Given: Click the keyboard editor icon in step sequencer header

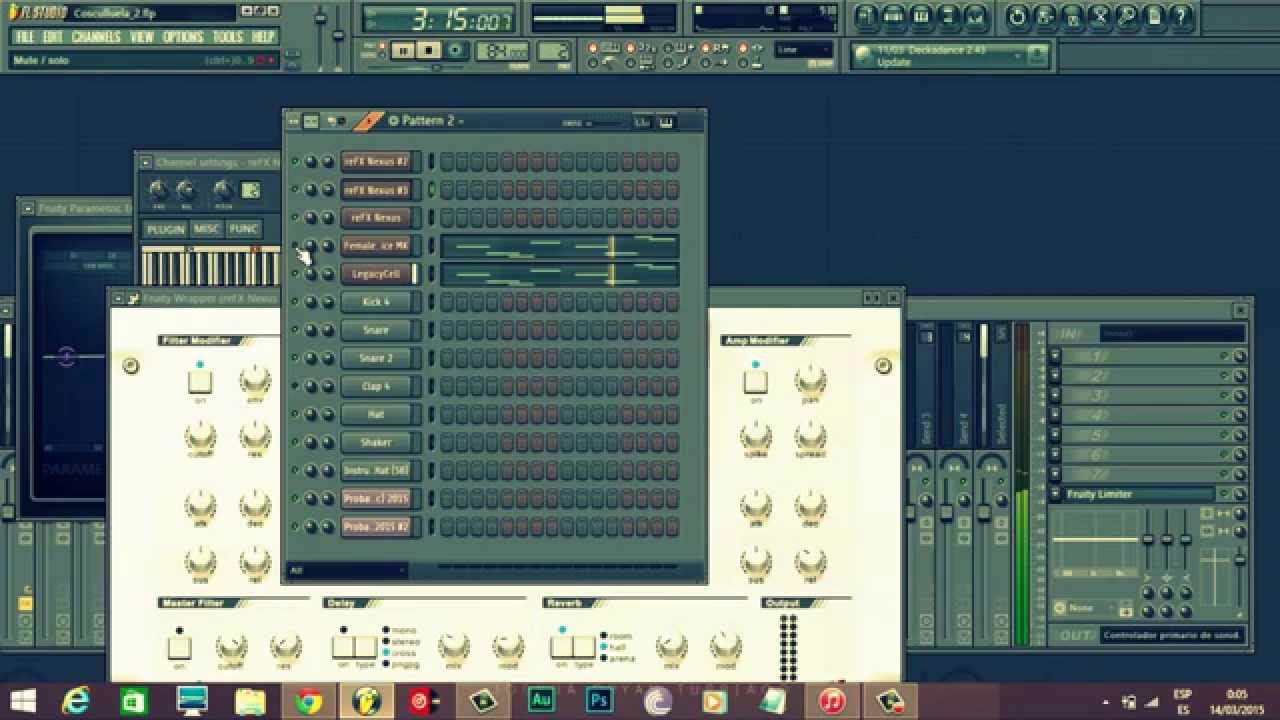Looking at the screenshot, I should tap(667, 122).
